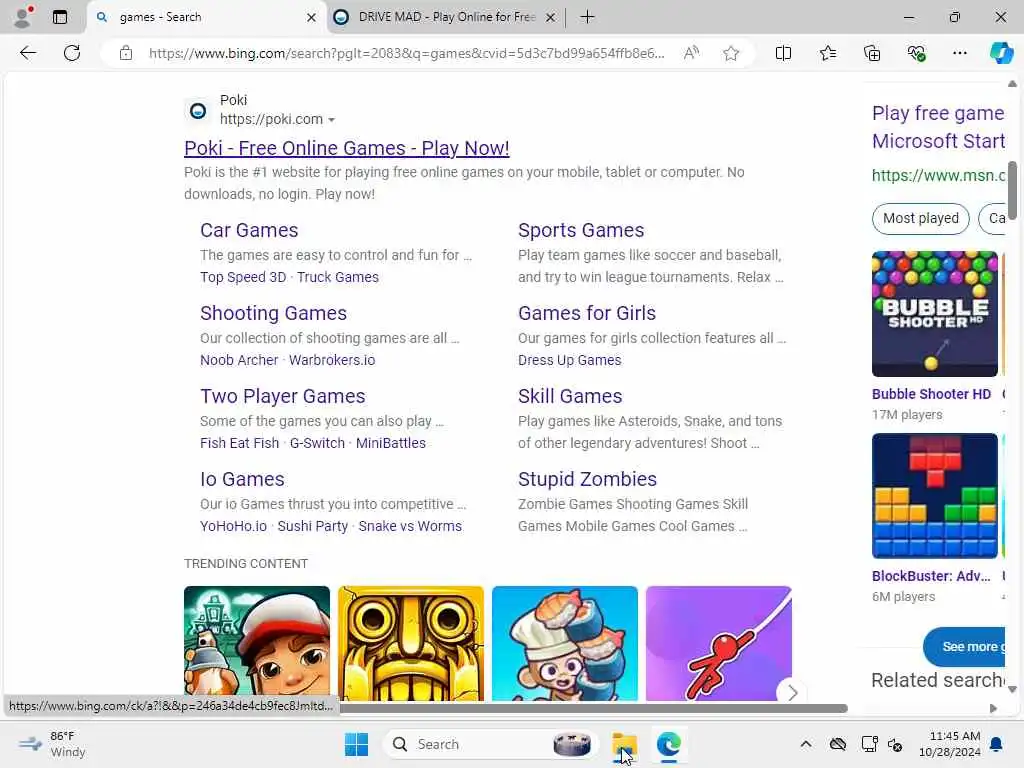1024x768 pixels.
Task: Open split screen icon
Action: coord(783,53)
